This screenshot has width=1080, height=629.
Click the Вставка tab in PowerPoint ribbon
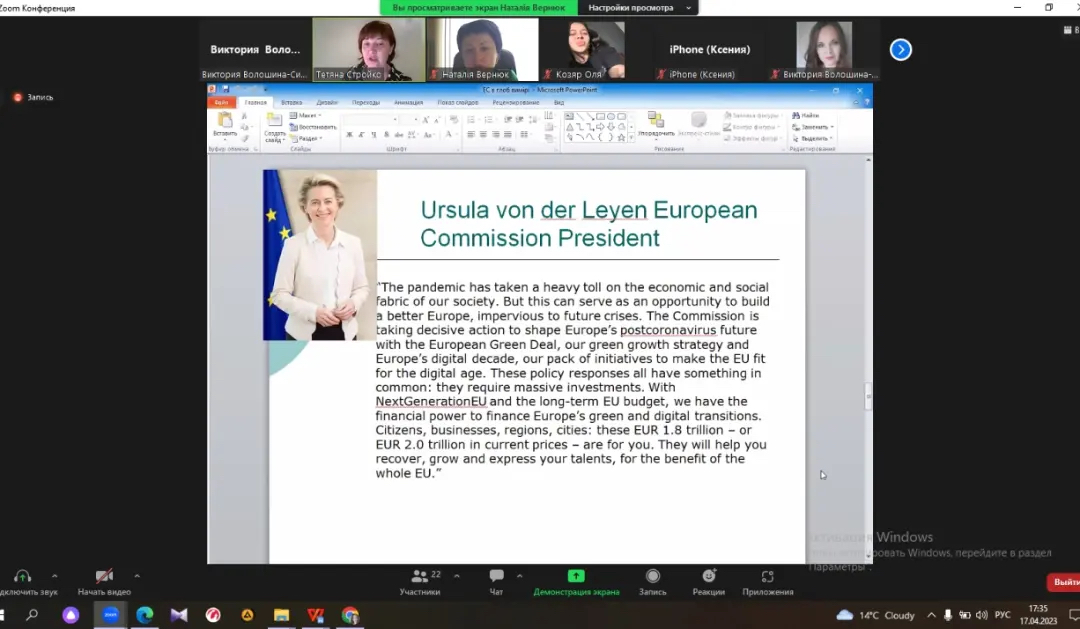(292, 102)
